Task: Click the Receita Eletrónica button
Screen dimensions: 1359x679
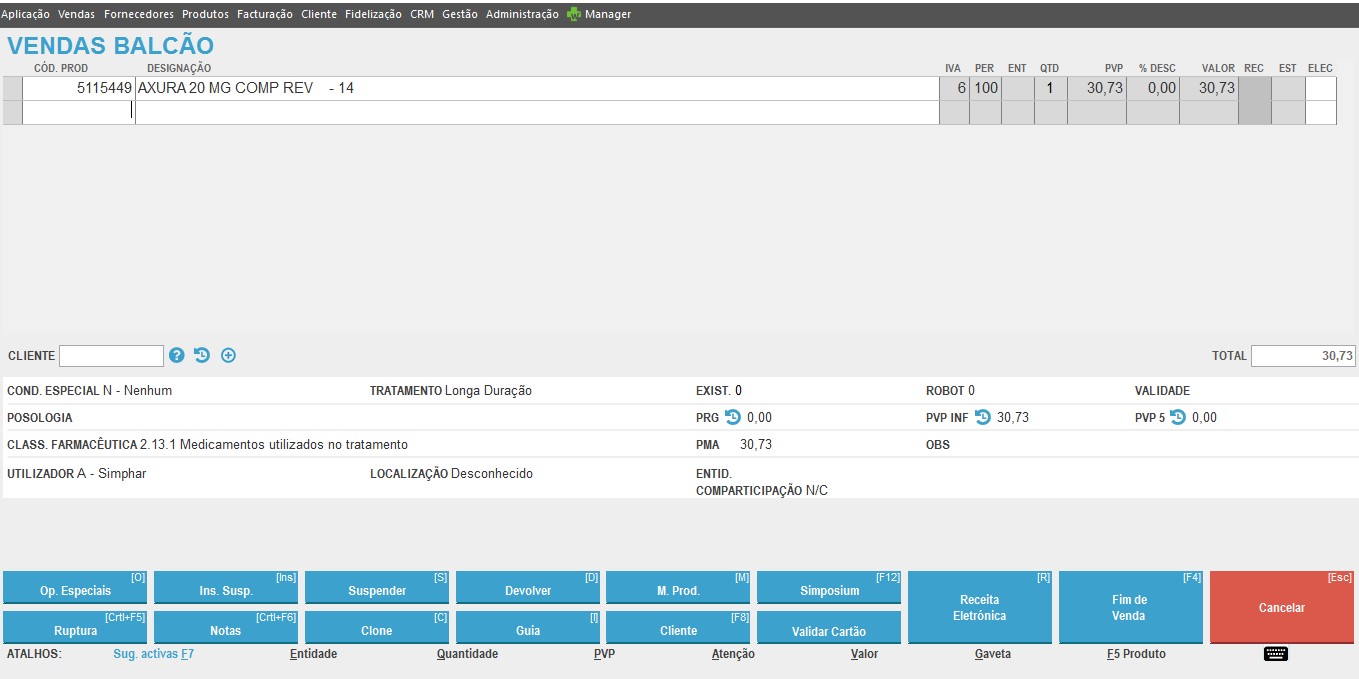Action: click(979, 607)
